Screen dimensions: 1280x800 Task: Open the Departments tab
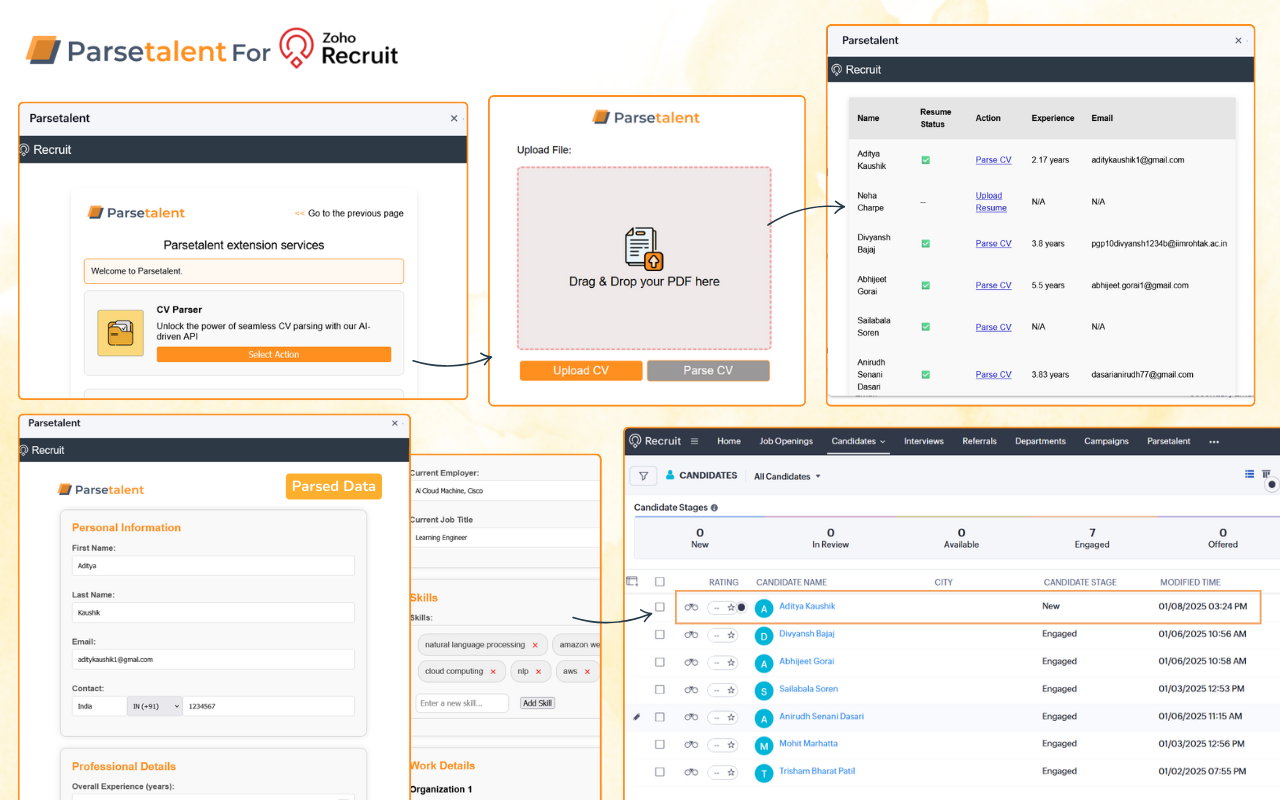[x=1040, y=441]
